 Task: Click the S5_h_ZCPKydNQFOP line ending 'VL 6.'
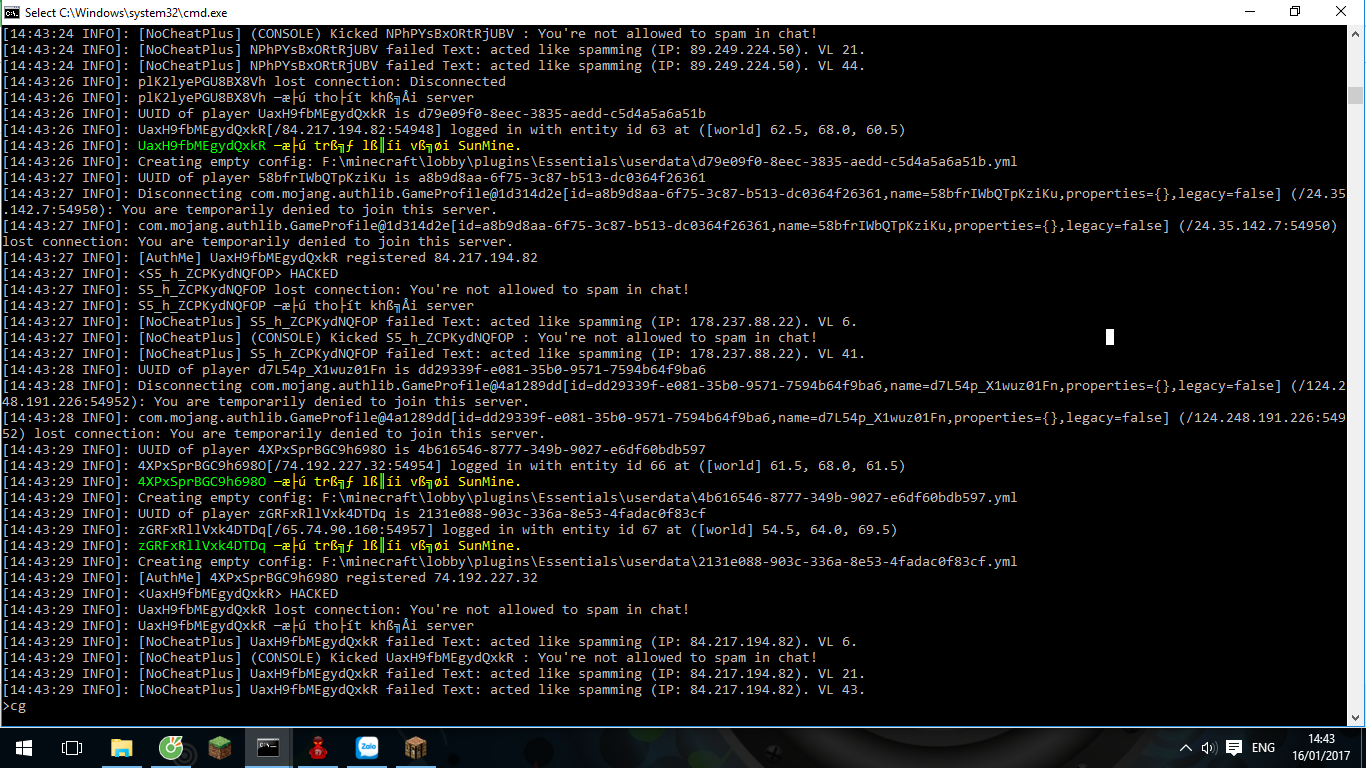(430, 322)
